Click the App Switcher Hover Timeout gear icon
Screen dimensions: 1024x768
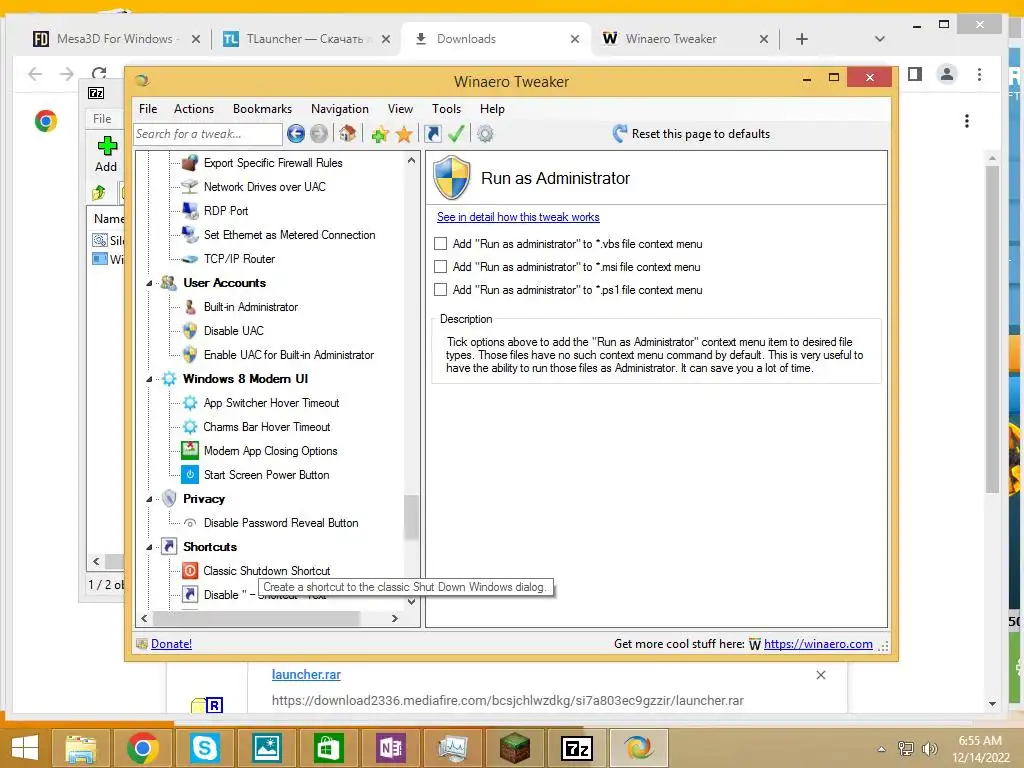189,403
